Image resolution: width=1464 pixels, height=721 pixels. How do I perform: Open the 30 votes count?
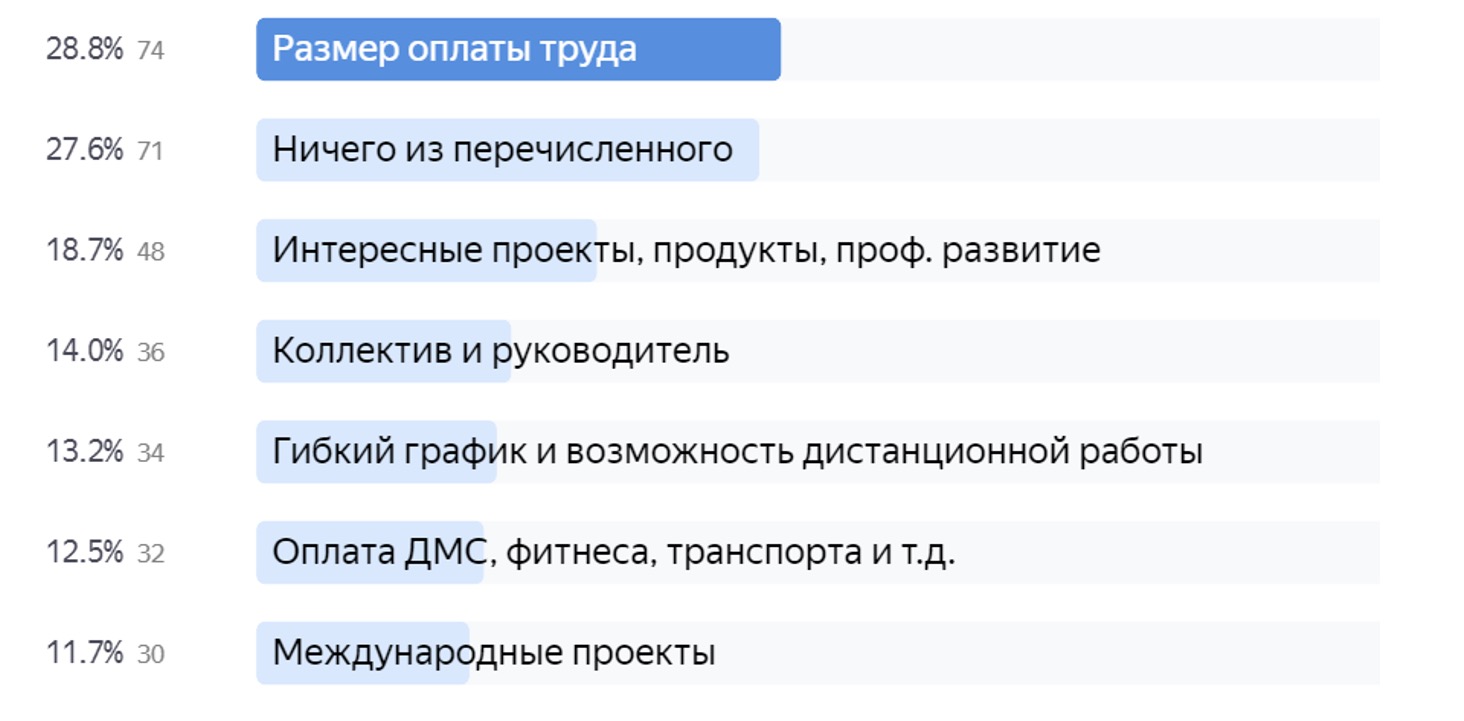click(x=150, y=655)
